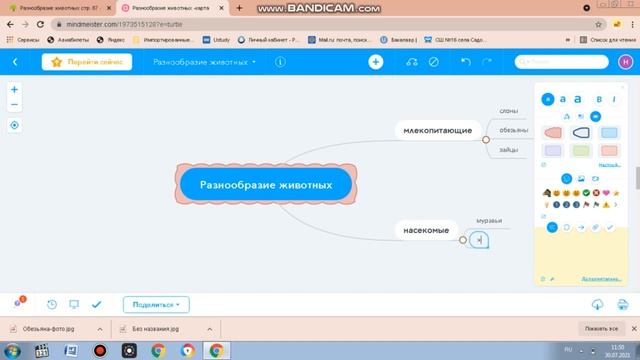The width and height of the screenshot is (640, 360).
Task: Pick the dark outlined shape swatch
Action: pyautogui.click(x=581, y=133)
